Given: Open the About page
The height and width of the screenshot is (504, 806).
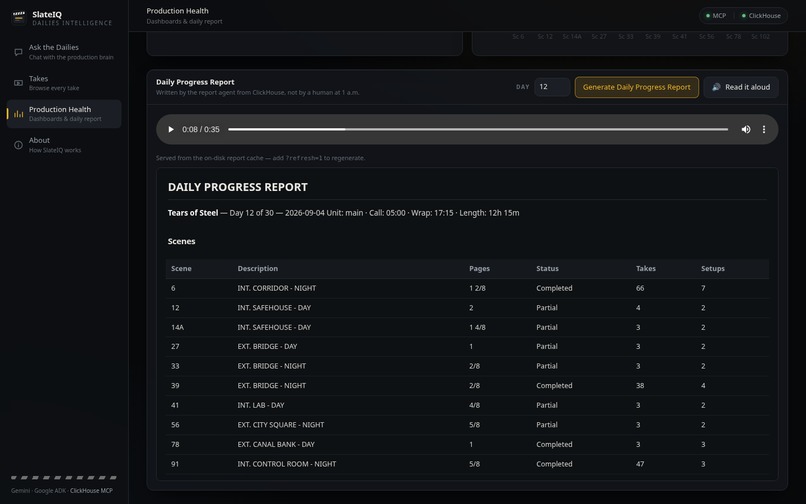Looking at the screenshot, I should tap(64, 145).
